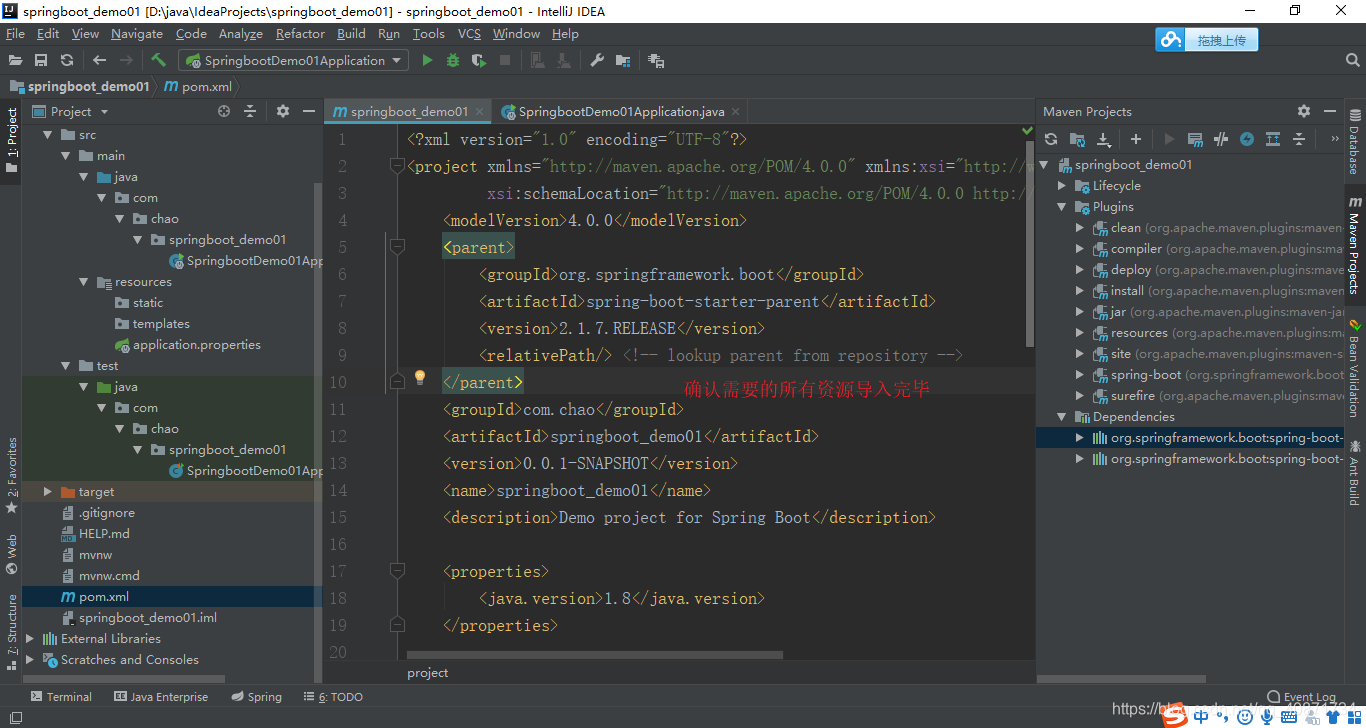Switch to SpringbootDemo01Application.java tab
1366x728 pixels.
point(621,111)
